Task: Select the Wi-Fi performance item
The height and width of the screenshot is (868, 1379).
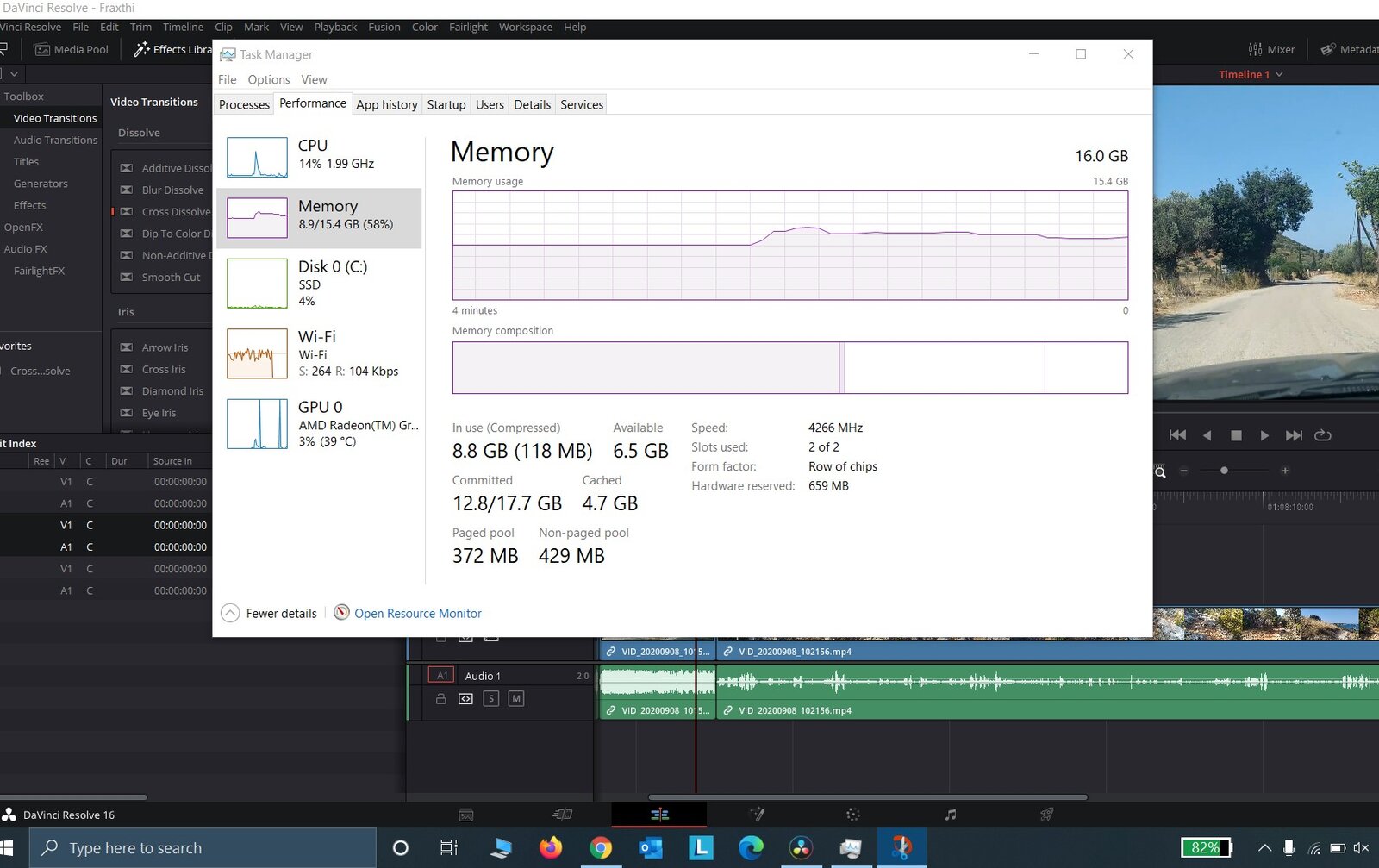Action: [x=319, y=353]
